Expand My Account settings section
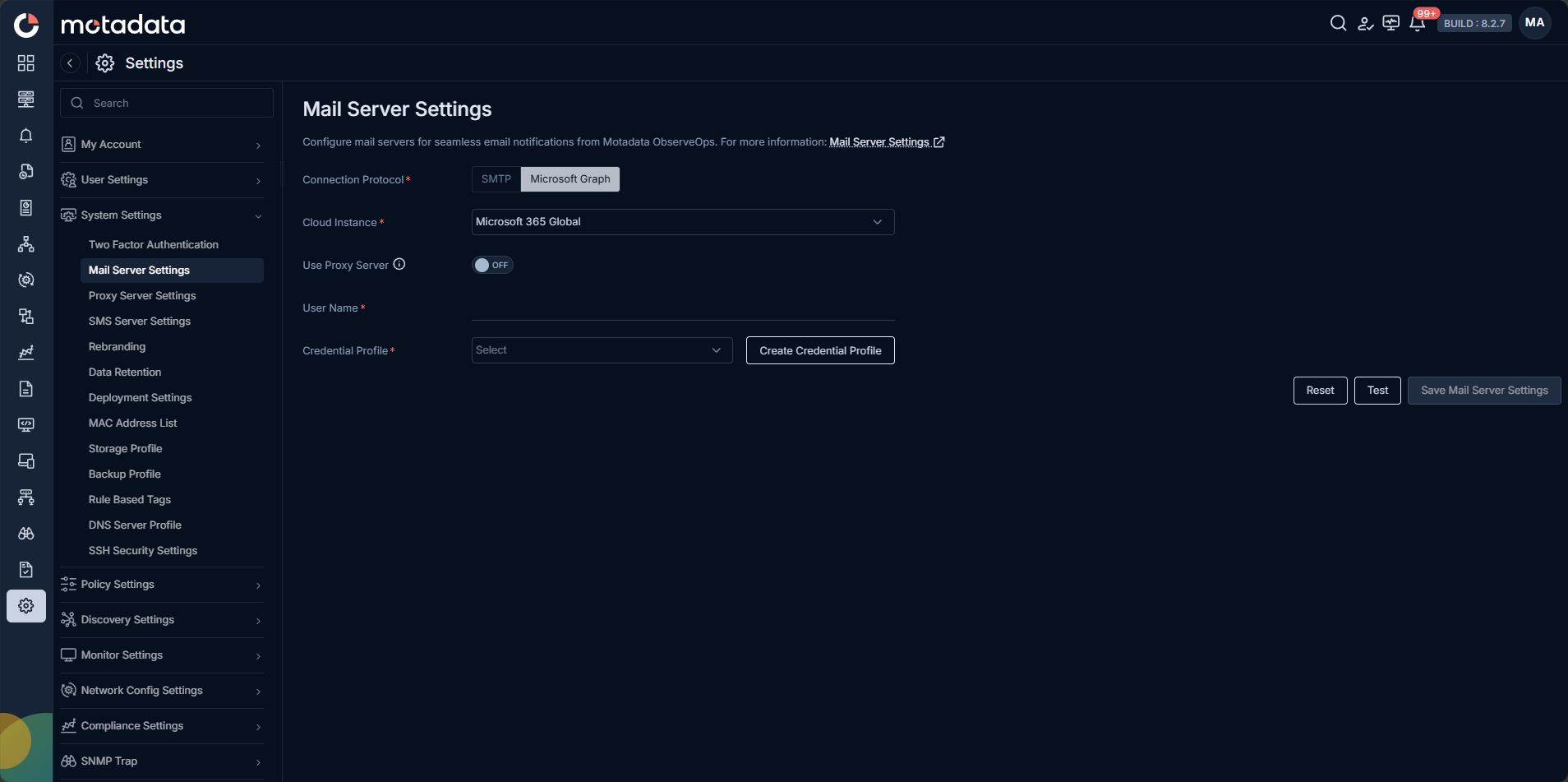Screen dimensions: 1568x782 tap(162, 145)
